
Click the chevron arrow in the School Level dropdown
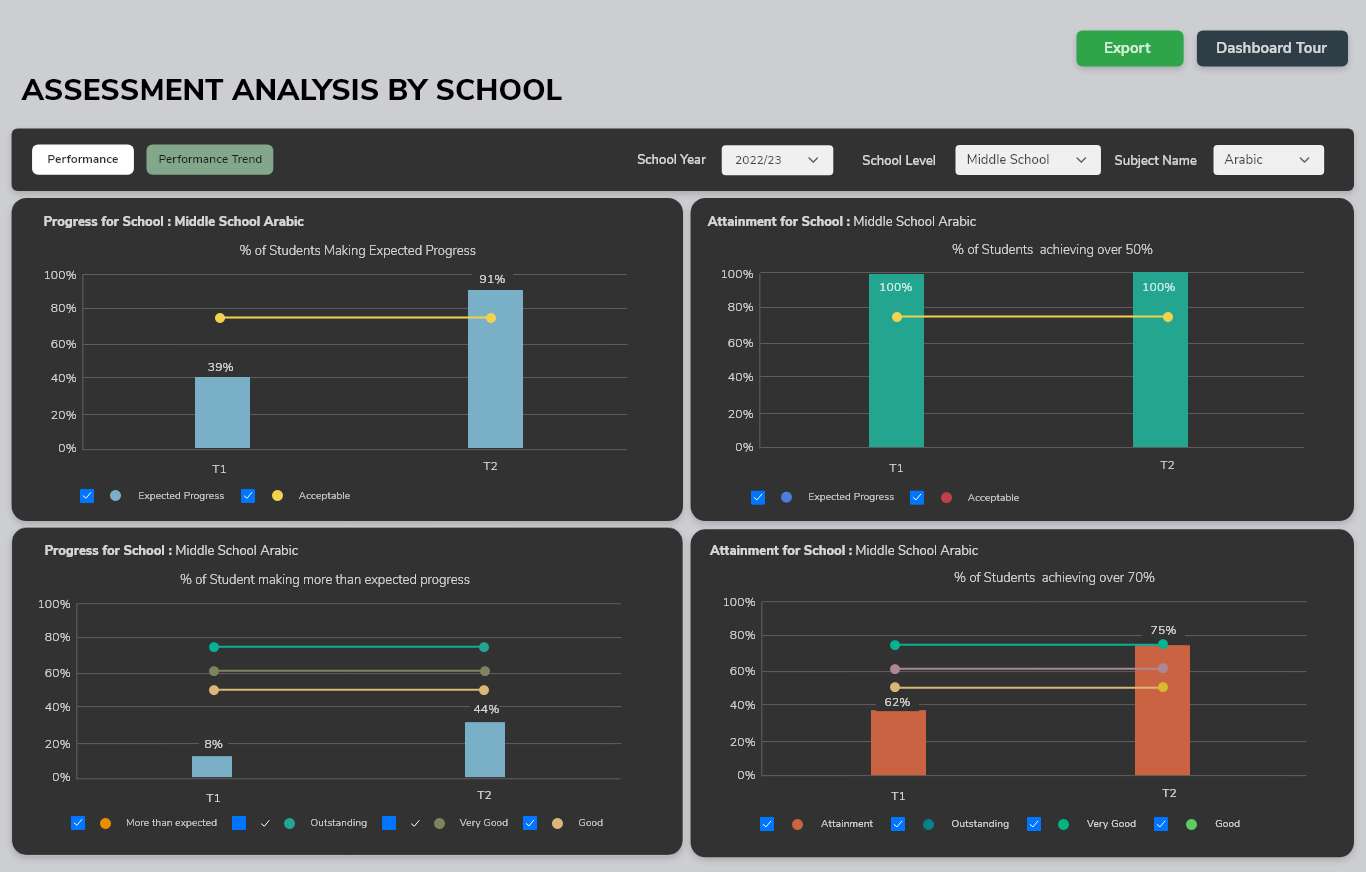pyautogui.click(x=1081, y=160)
